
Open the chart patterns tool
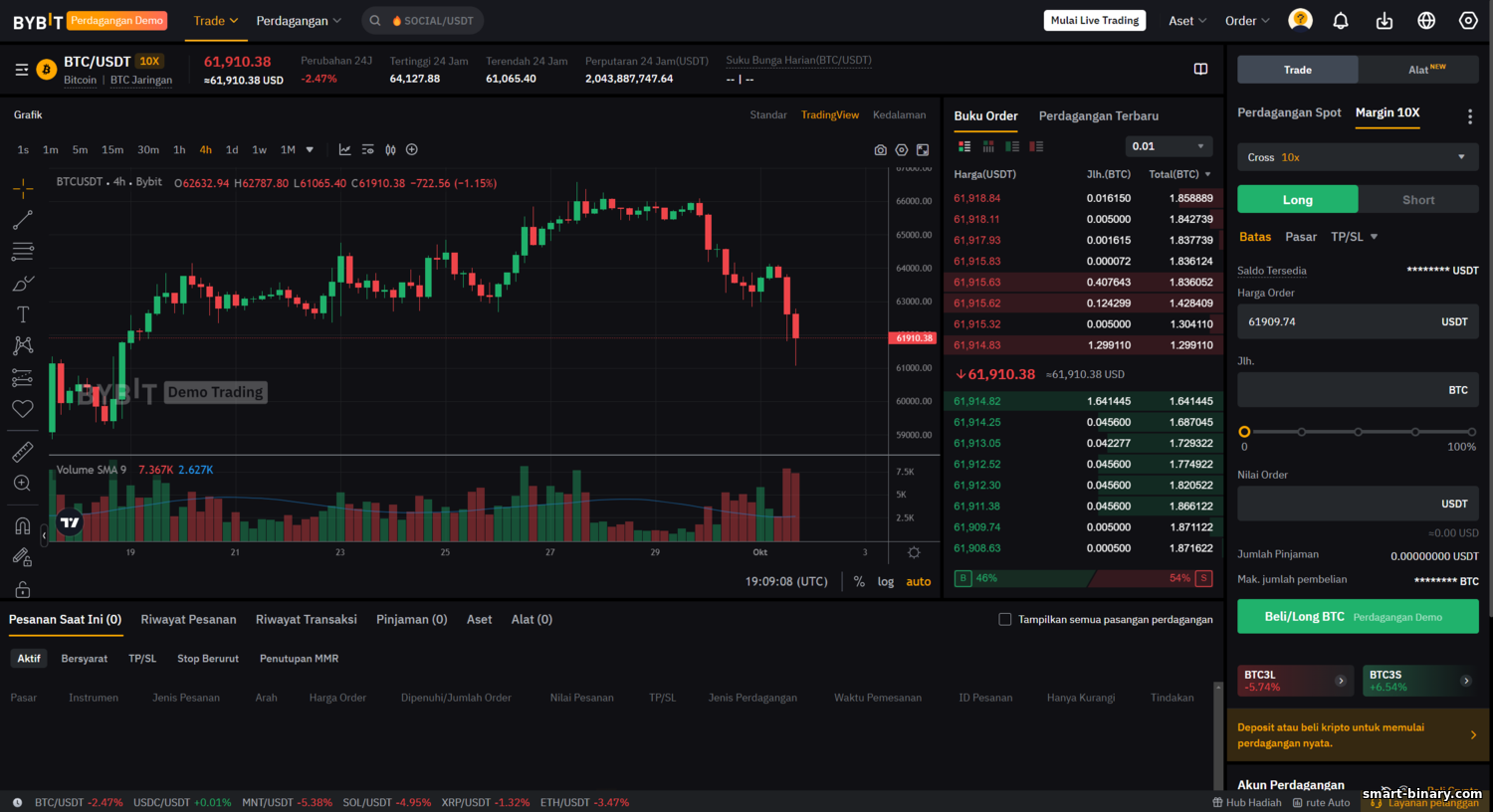[x=23, y=345]
